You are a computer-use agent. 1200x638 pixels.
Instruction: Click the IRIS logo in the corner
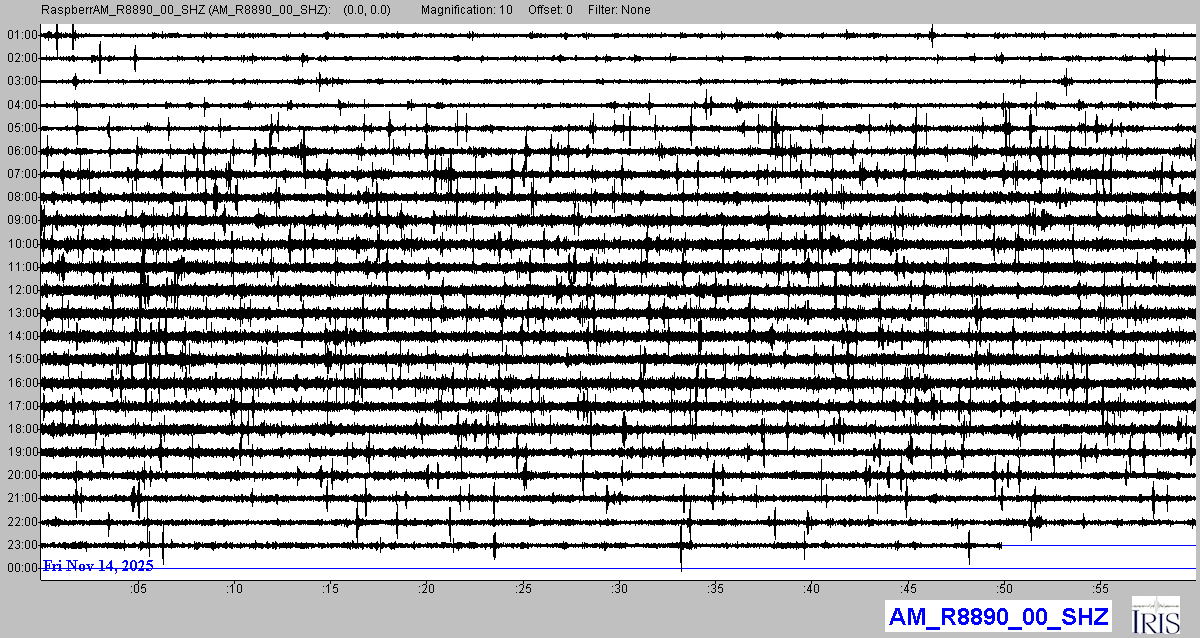[x=1157, y=615]
